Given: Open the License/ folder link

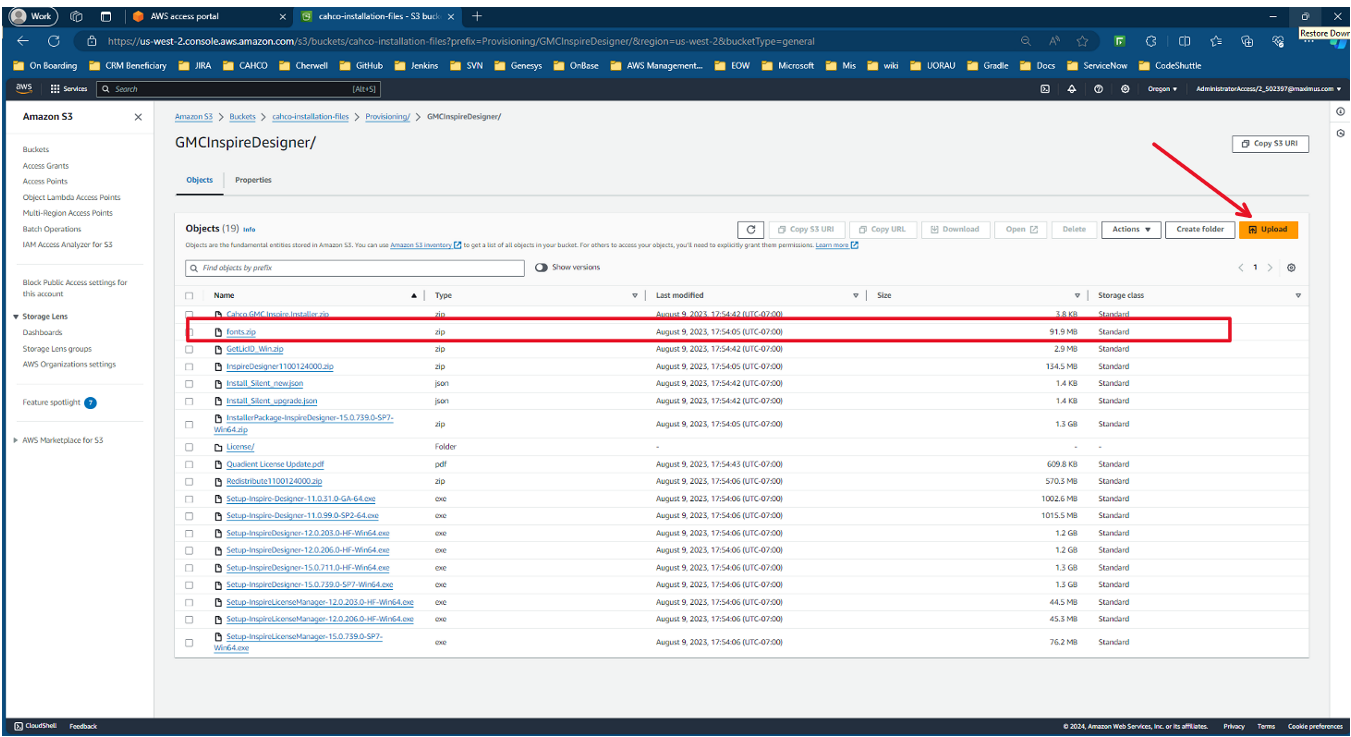Looking at the screenshot, I should pos(240,447).
